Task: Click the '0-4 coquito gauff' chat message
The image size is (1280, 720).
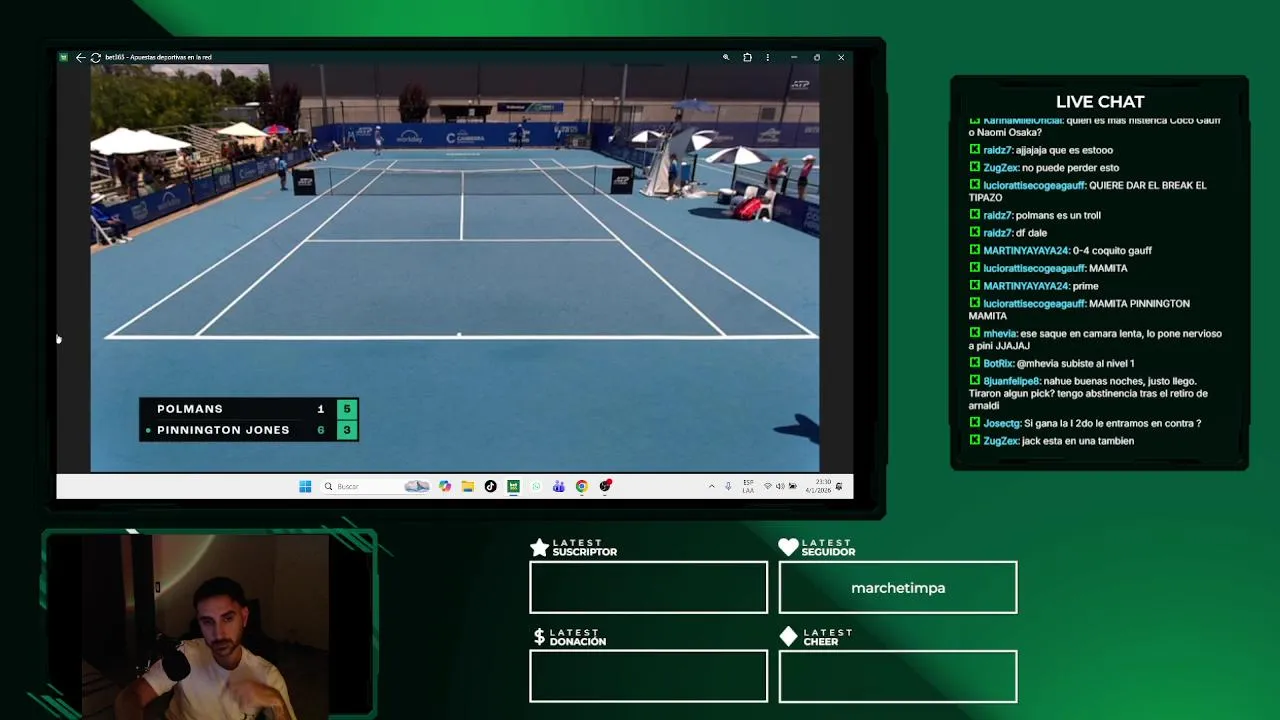Action: 1112,251
